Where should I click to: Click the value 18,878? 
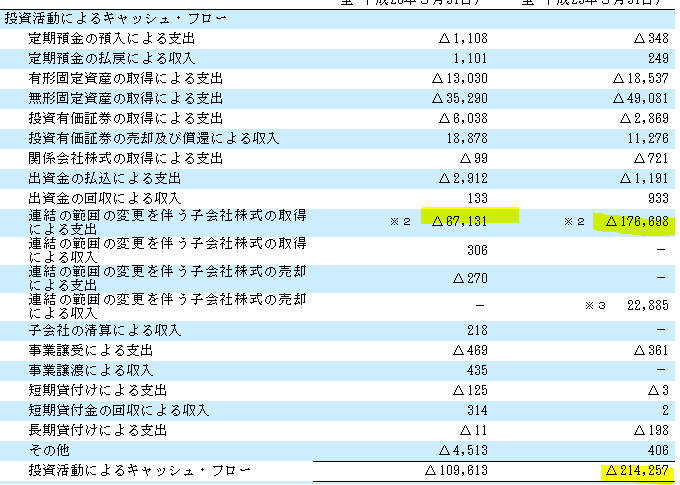point(467,138)
